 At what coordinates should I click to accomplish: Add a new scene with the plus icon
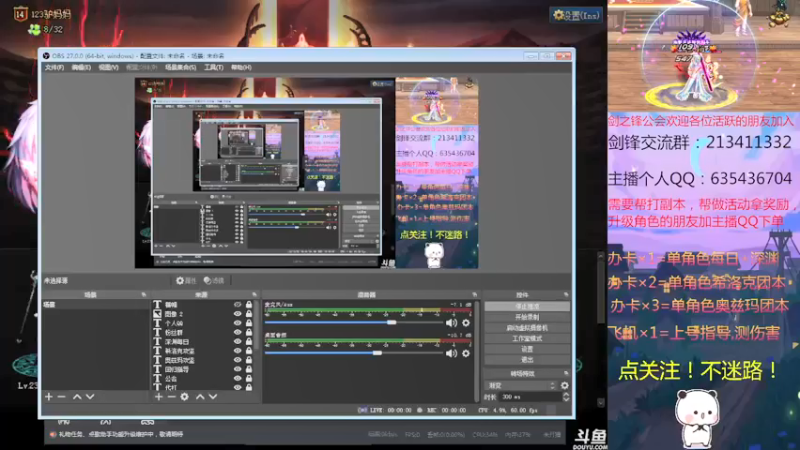49,396
